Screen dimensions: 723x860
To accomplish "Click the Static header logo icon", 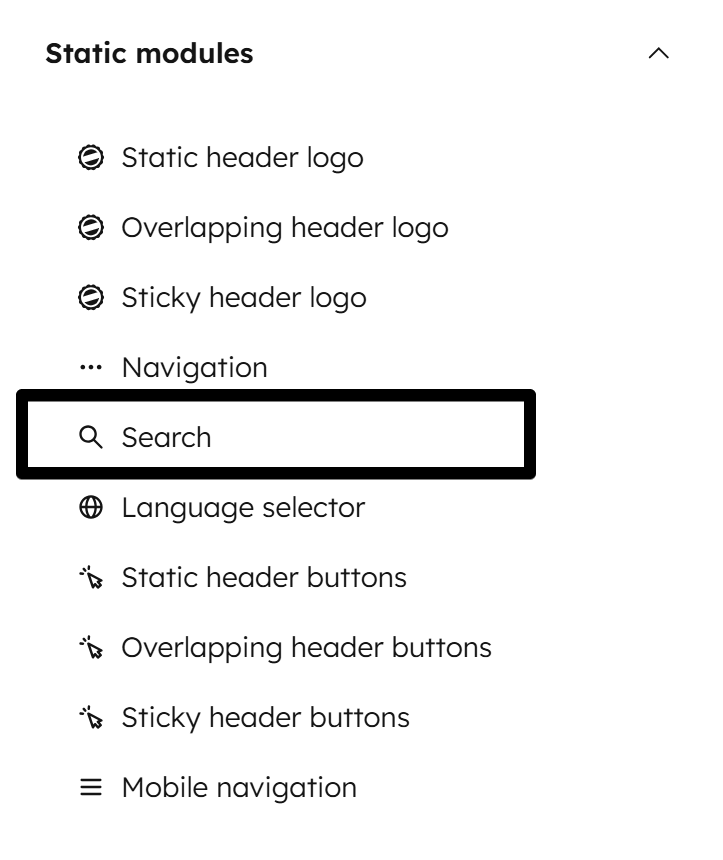I will tap(93, 157).
